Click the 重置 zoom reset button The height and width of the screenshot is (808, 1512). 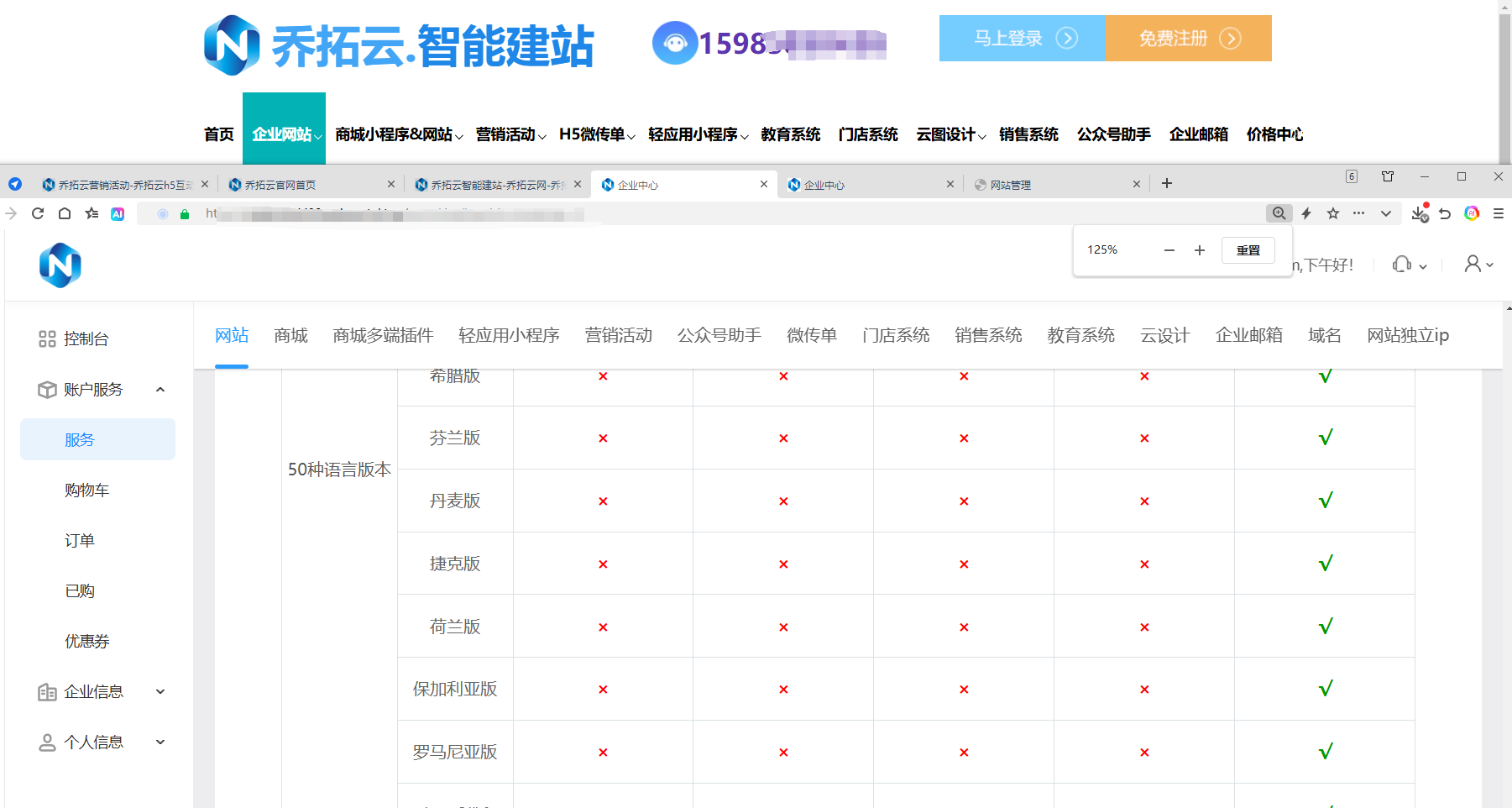(1248, 250)
